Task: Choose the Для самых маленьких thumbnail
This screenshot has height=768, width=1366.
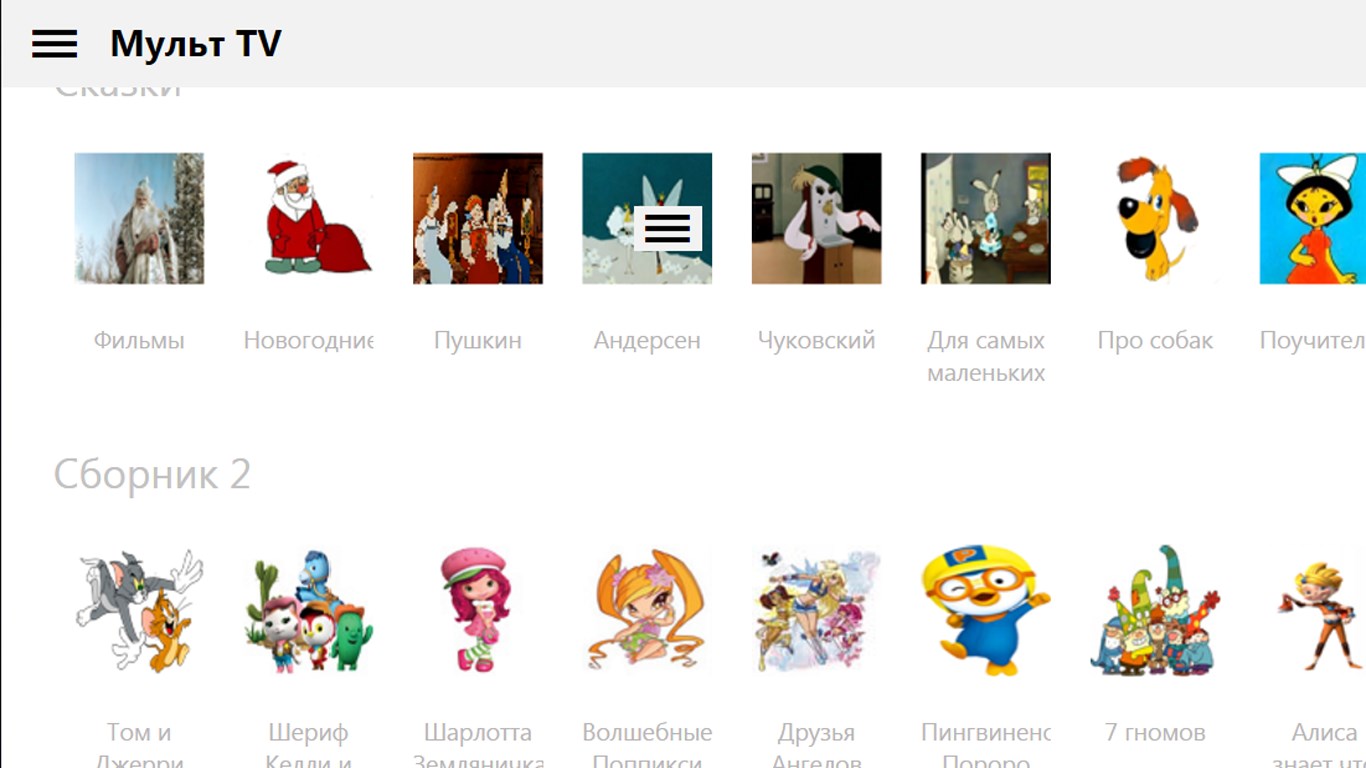Action: click(x=986, y=218)
